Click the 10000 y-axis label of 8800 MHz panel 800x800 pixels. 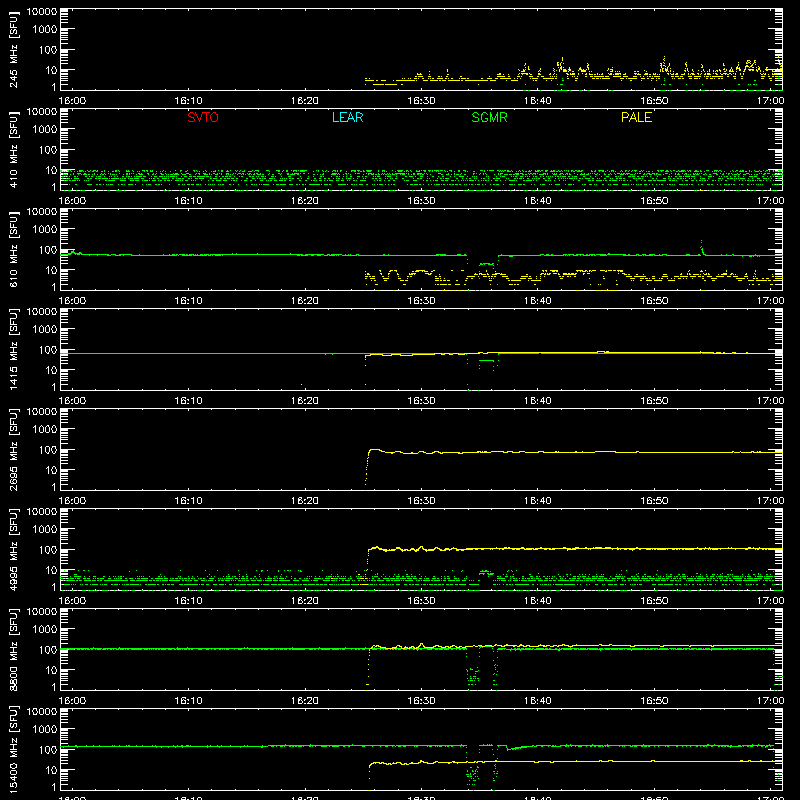point(42,612)
